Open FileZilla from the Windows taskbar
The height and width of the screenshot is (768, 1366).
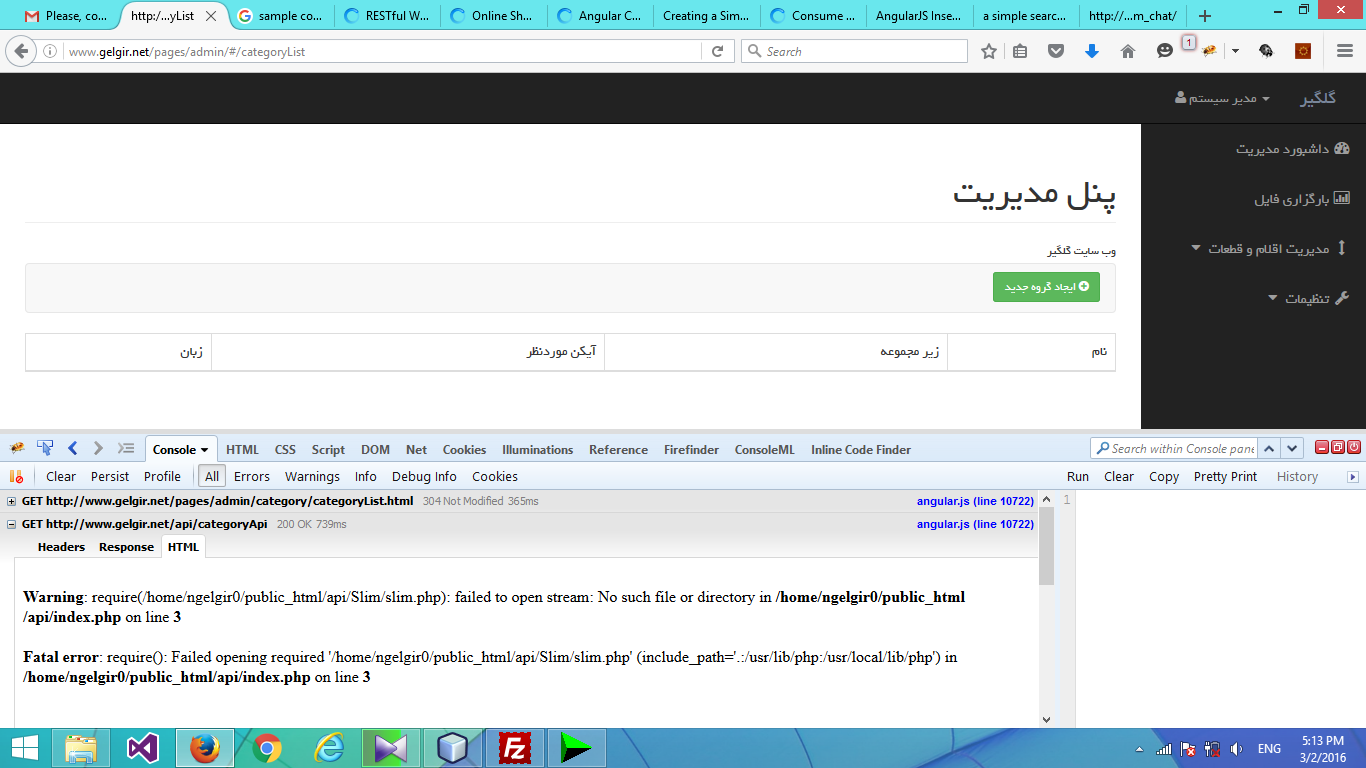pos(515,748)
